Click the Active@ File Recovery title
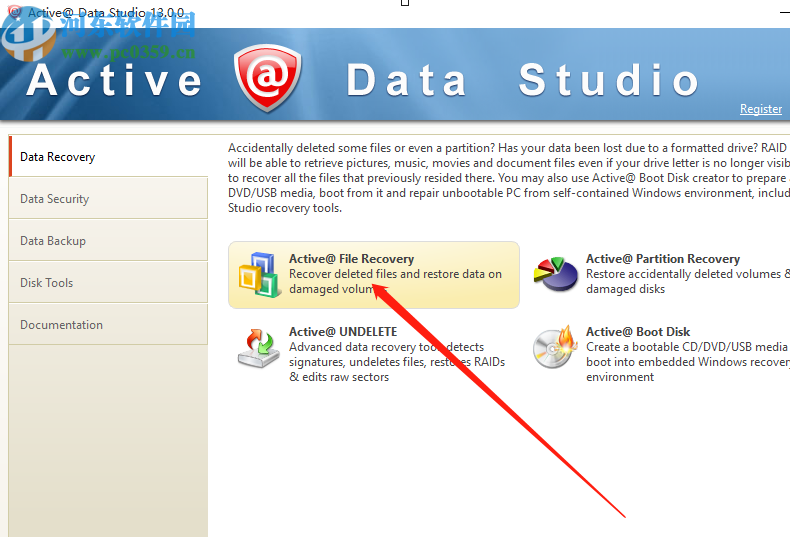This screenshot has width=790, height=537. pos(351,259)
